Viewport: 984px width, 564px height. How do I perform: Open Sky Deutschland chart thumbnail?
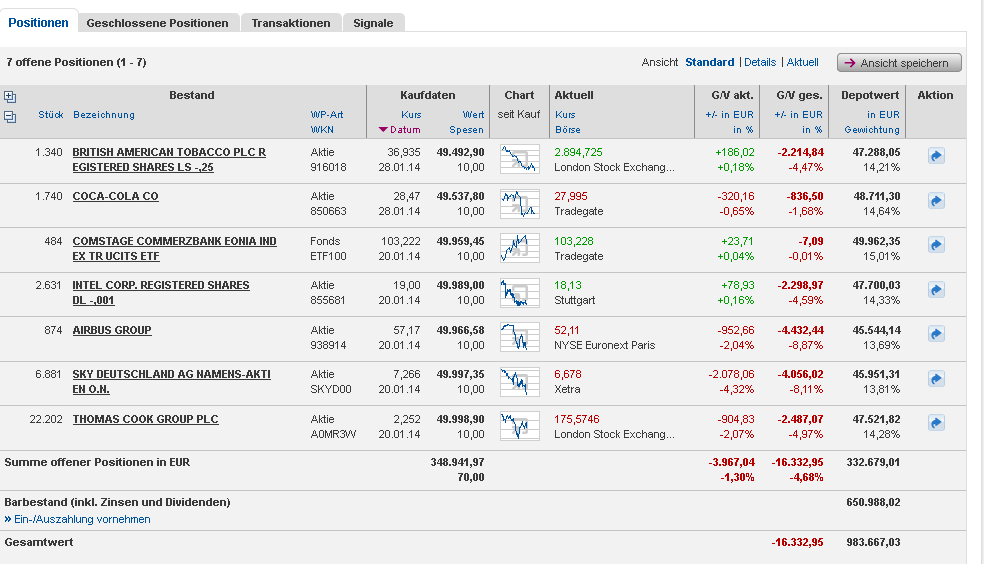(x=519, y=382)
